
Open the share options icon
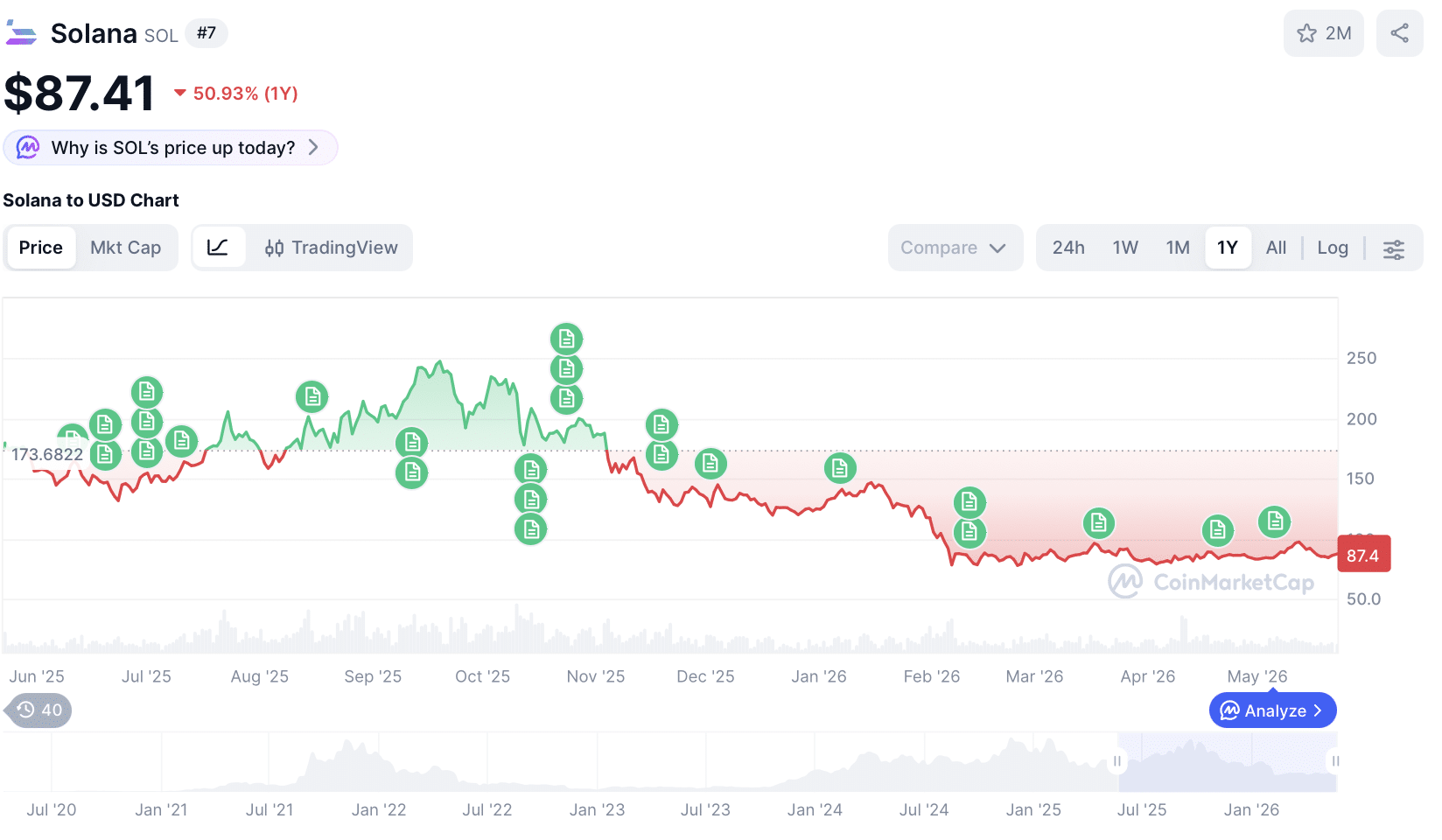tap(1399, 33)
